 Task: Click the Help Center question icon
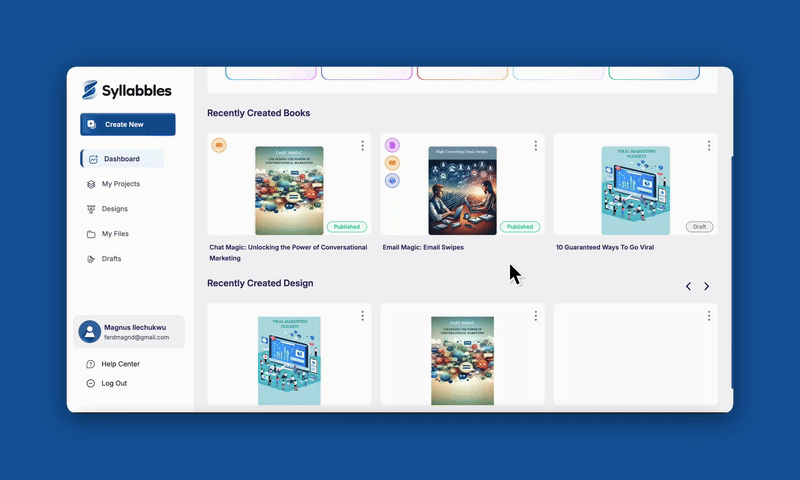91,364
